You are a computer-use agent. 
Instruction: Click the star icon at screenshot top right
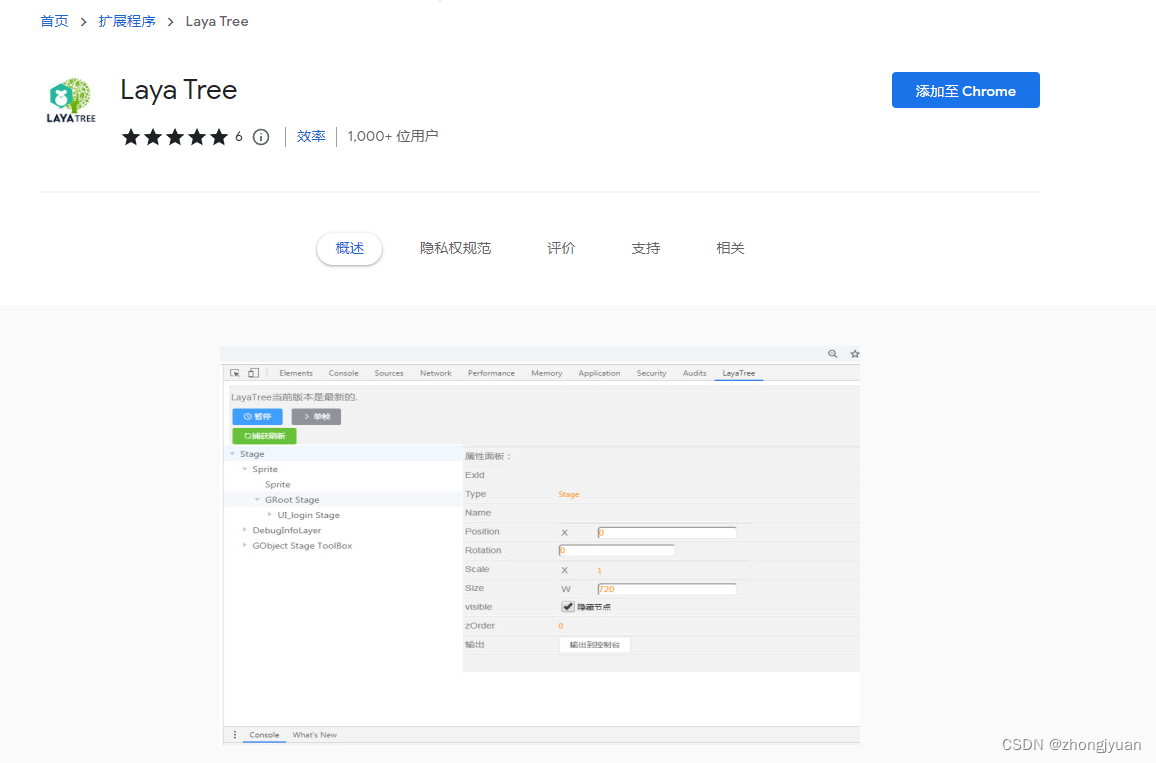854,354
